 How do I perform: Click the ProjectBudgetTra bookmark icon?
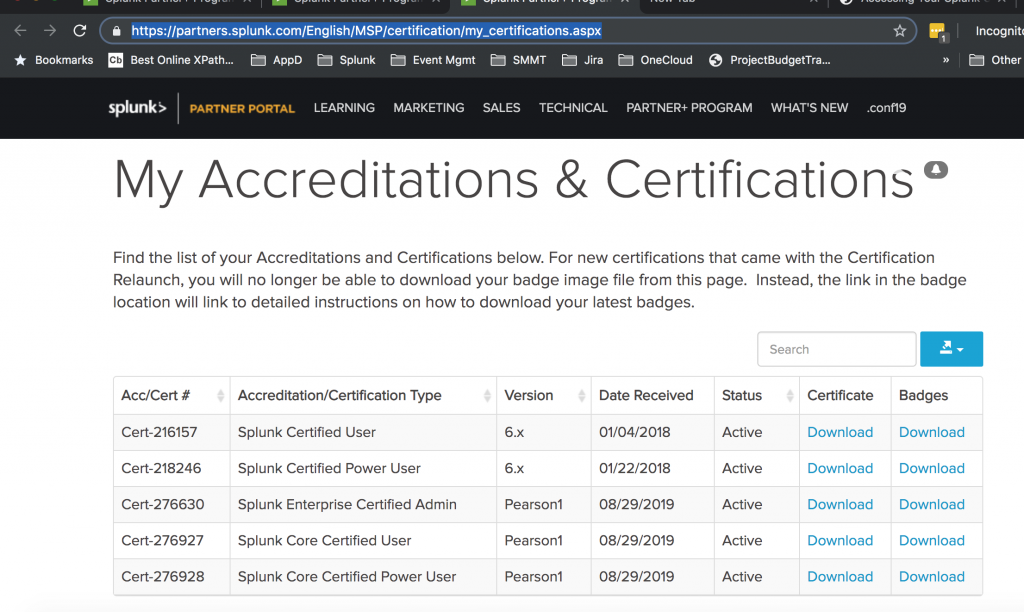coord(717,60)
